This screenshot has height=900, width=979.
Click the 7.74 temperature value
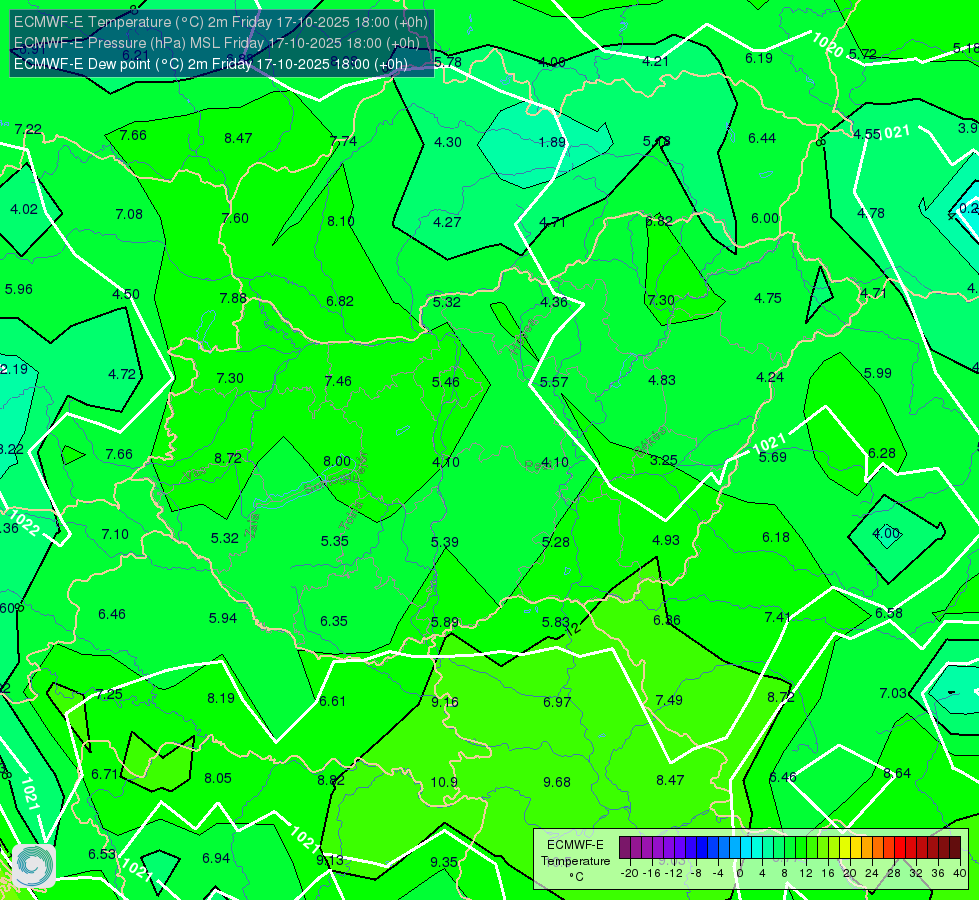click(343, 141)
